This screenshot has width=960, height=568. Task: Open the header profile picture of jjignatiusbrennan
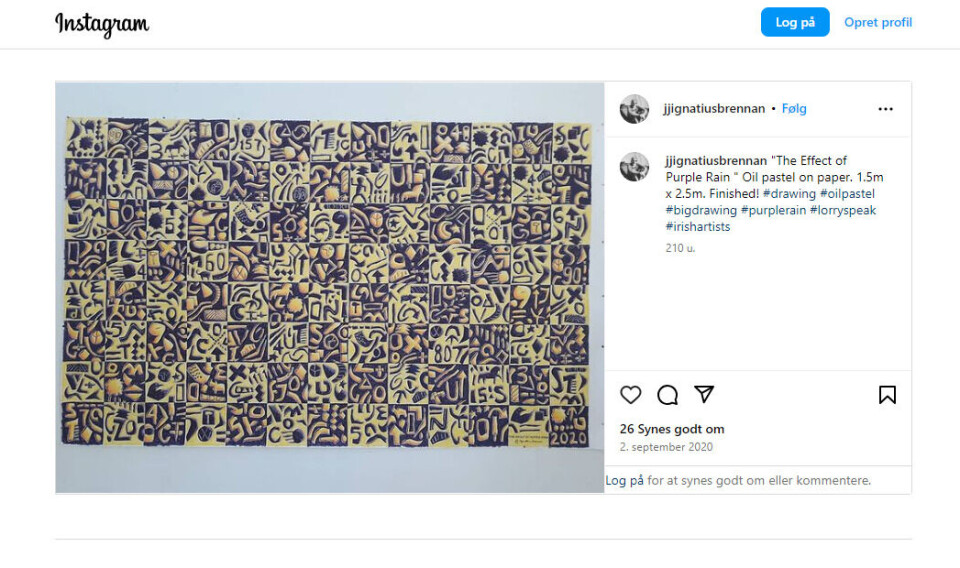click(x=634, y=109)
